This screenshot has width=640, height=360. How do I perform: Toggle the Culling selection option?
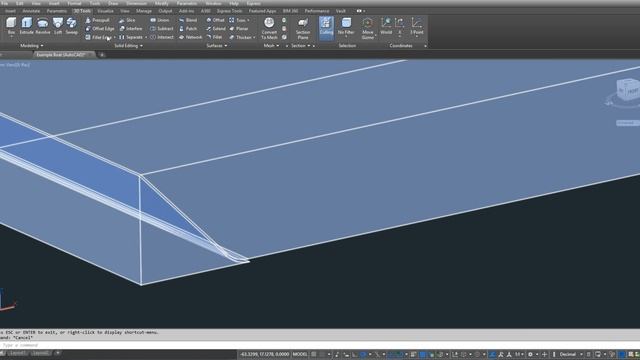[326, 28]
